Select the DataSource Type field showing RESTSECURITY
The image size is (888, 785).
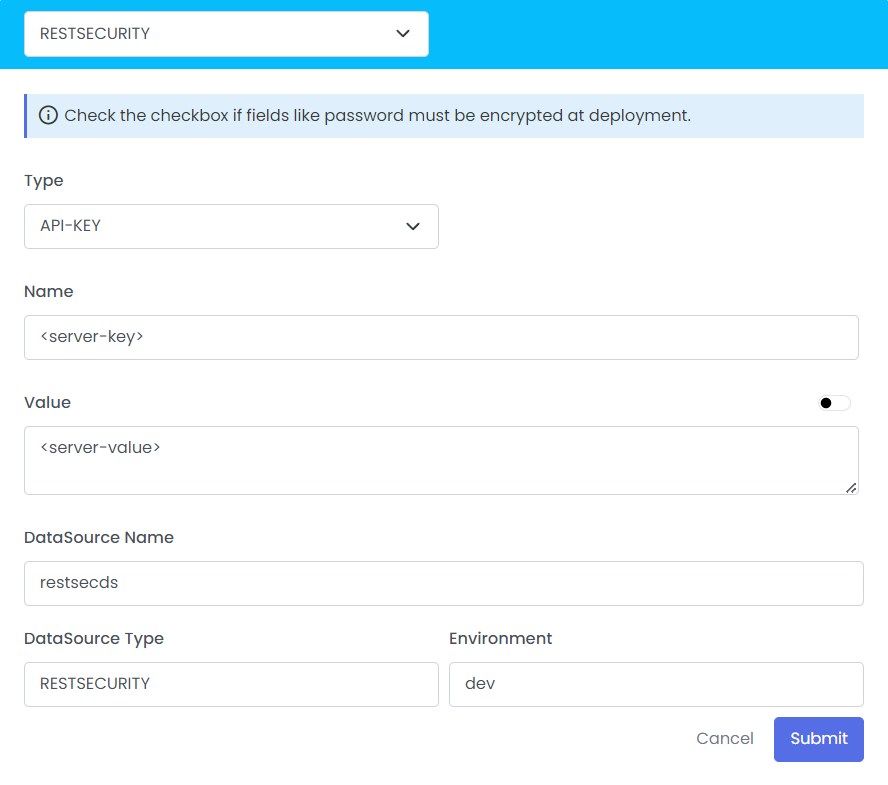pos(231,684)
